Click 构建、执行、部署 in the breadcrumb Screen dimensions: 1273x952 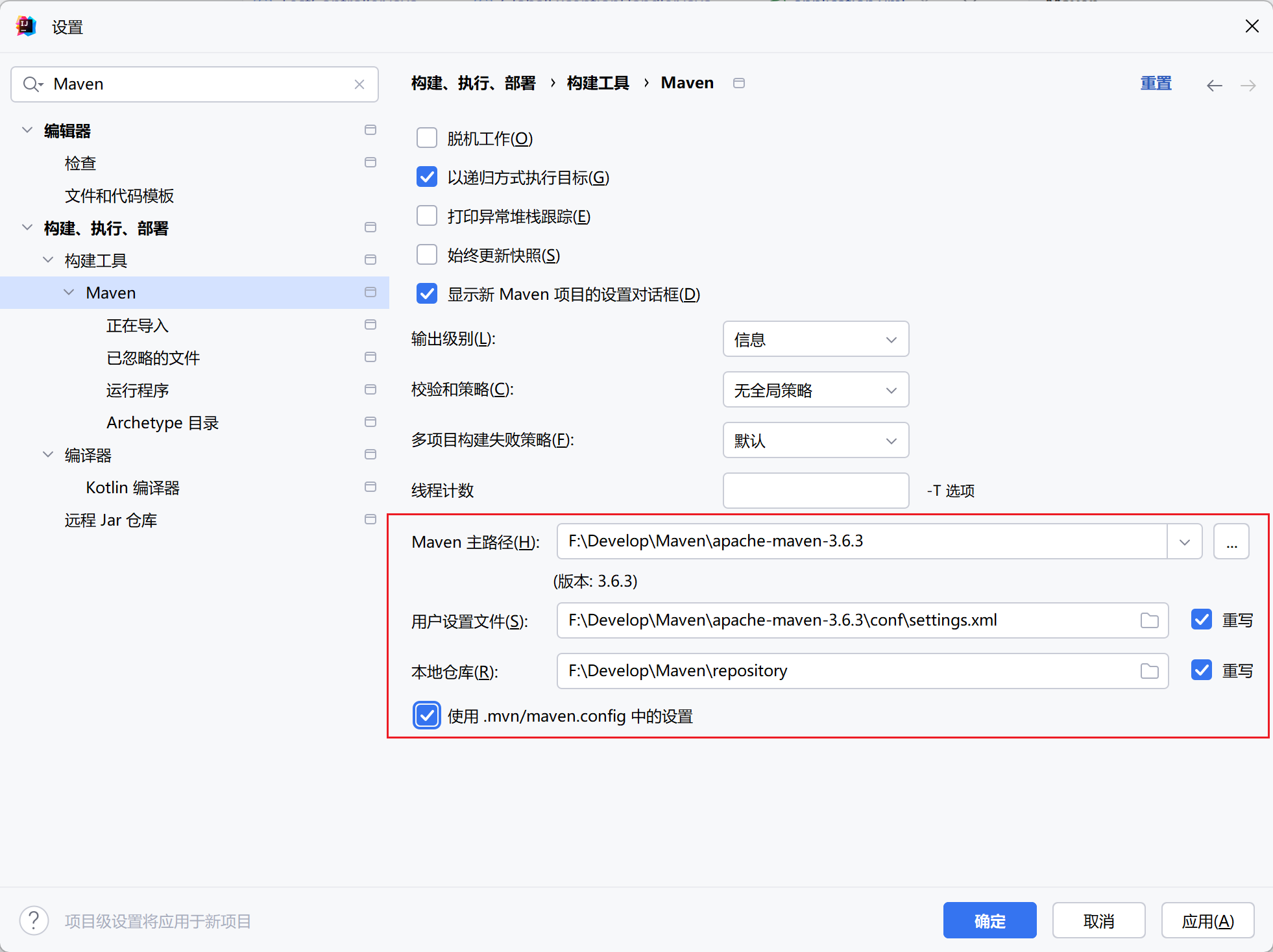click(474, 83)
